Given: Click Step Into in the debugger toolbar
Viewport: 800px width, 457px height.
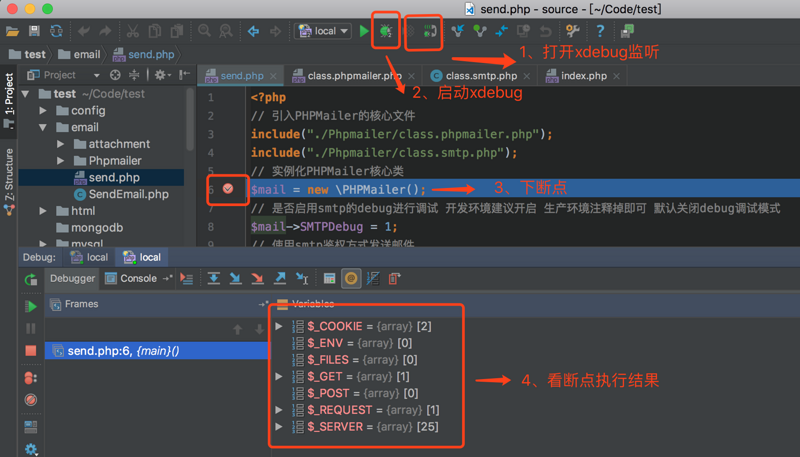Looking at the screenshot, I should (234, 279).
